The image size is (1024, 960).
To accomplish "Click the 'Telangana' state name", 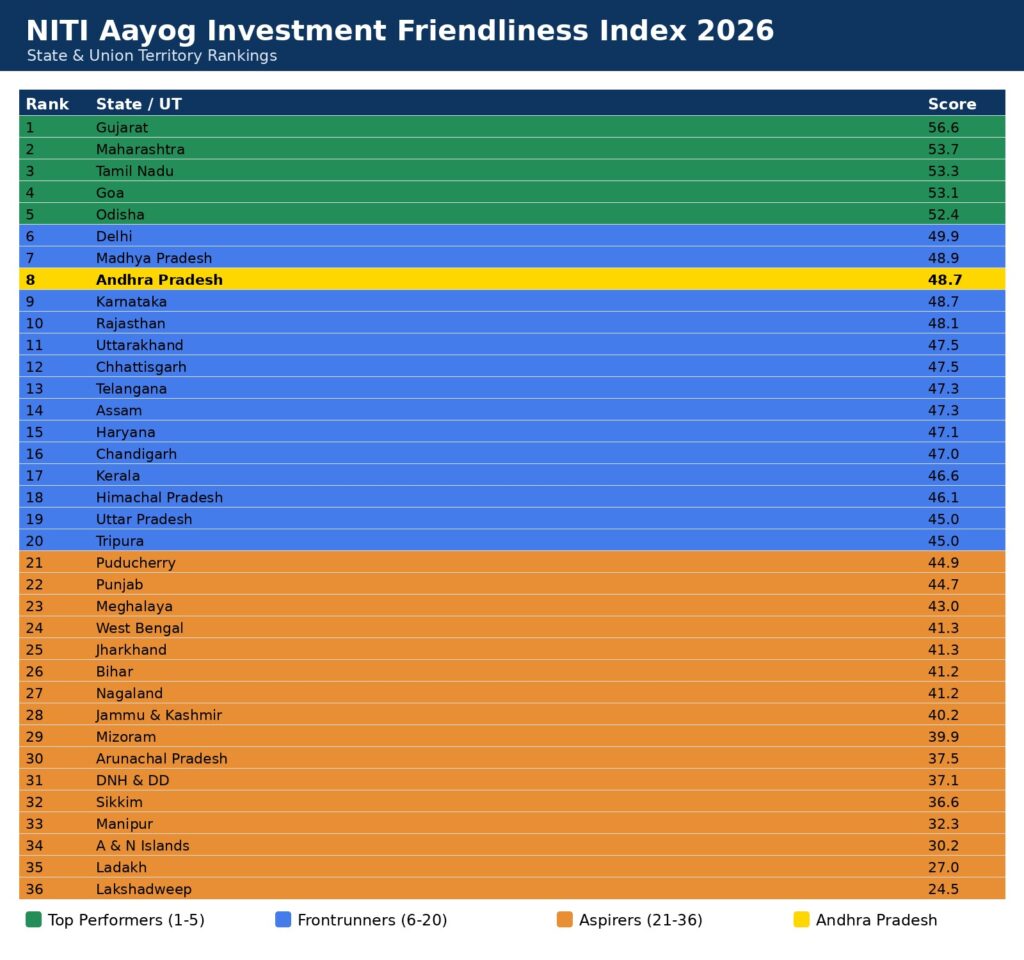I will 131,389.
